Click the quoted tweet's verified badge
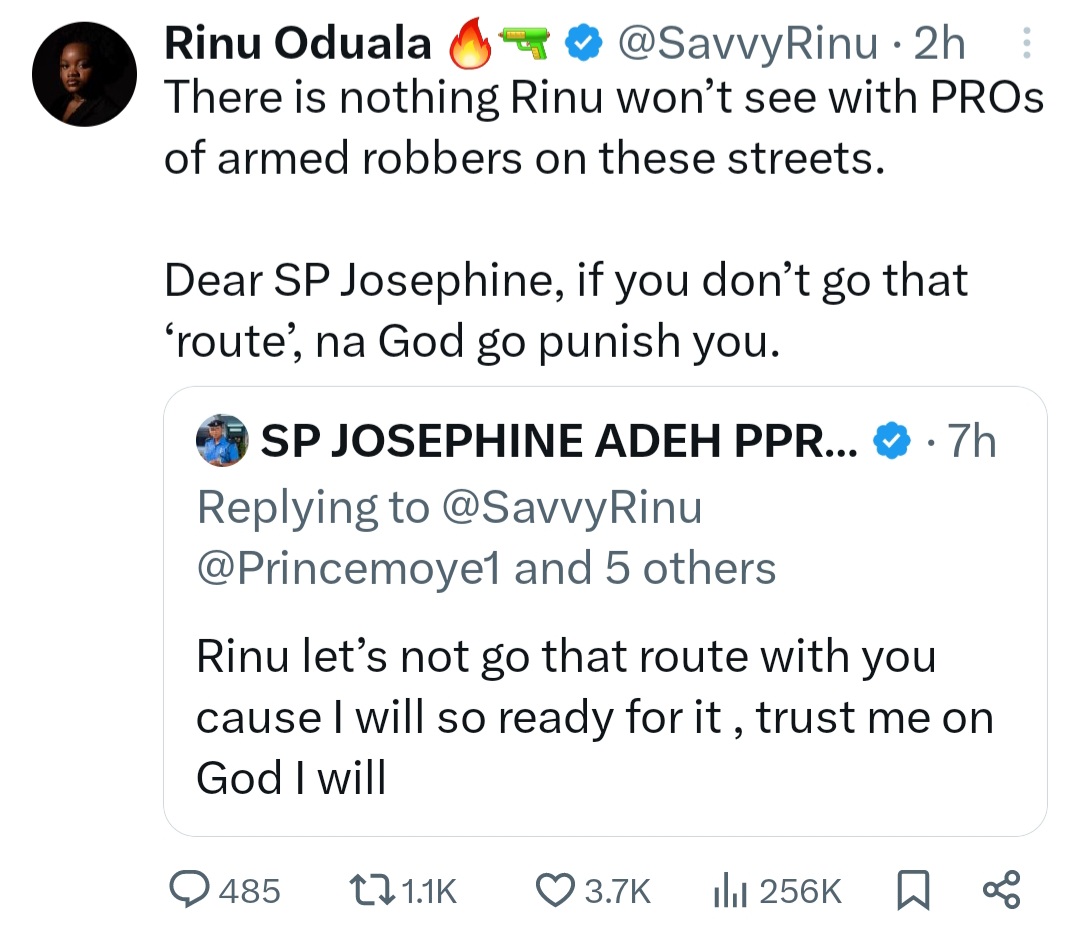This screenshot has width=1080, height=938. point(892,440)
